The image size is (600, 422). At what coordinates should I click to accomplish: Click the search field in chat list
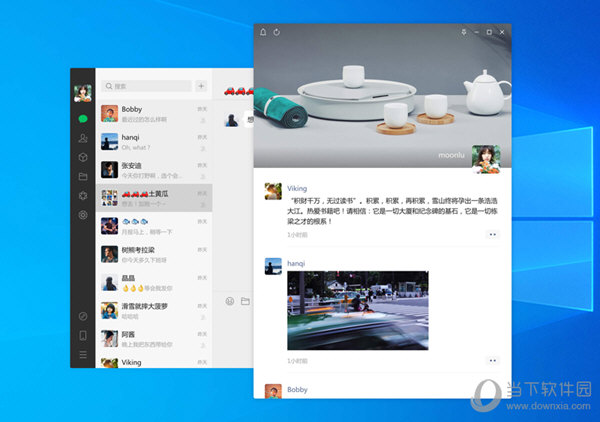click(145, 86)
